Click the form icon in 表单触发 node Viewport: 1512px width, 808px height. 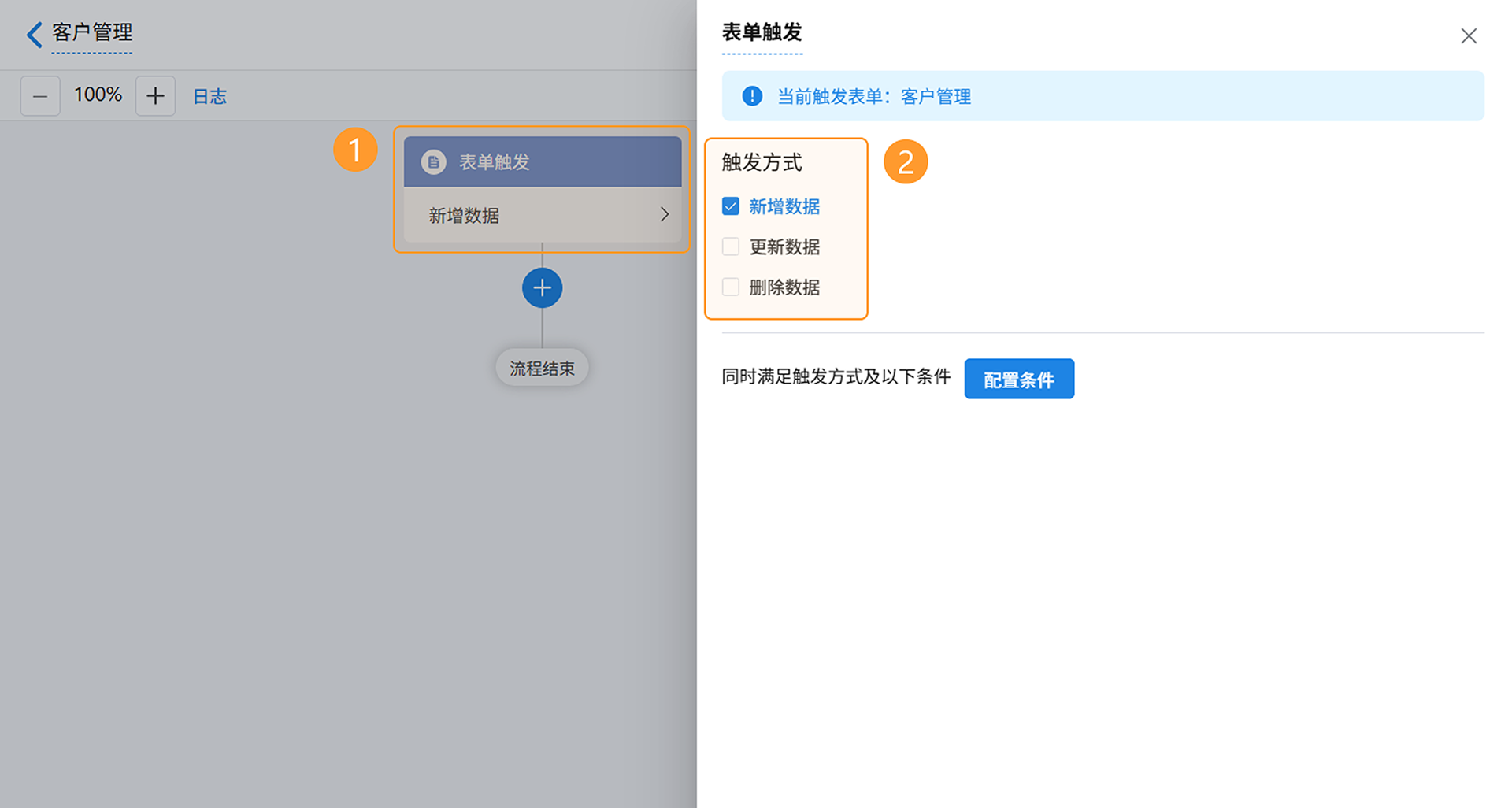434,161
